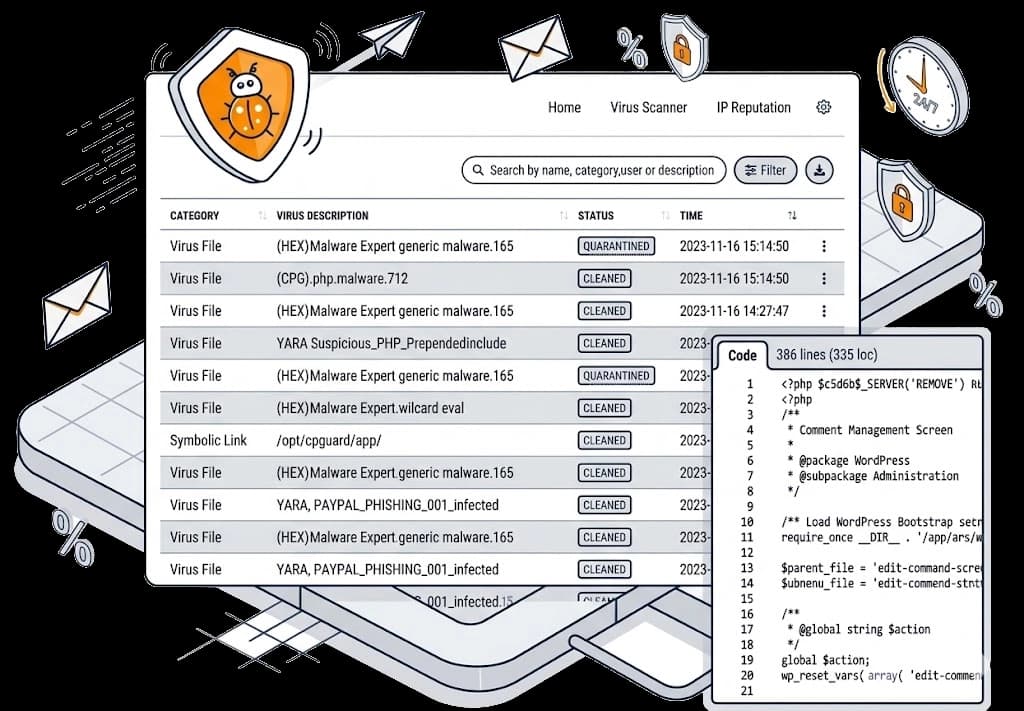Click the sort arrows beside CATEGORY header
Screen dimensions: 1024x711
[x=263, y=215]
